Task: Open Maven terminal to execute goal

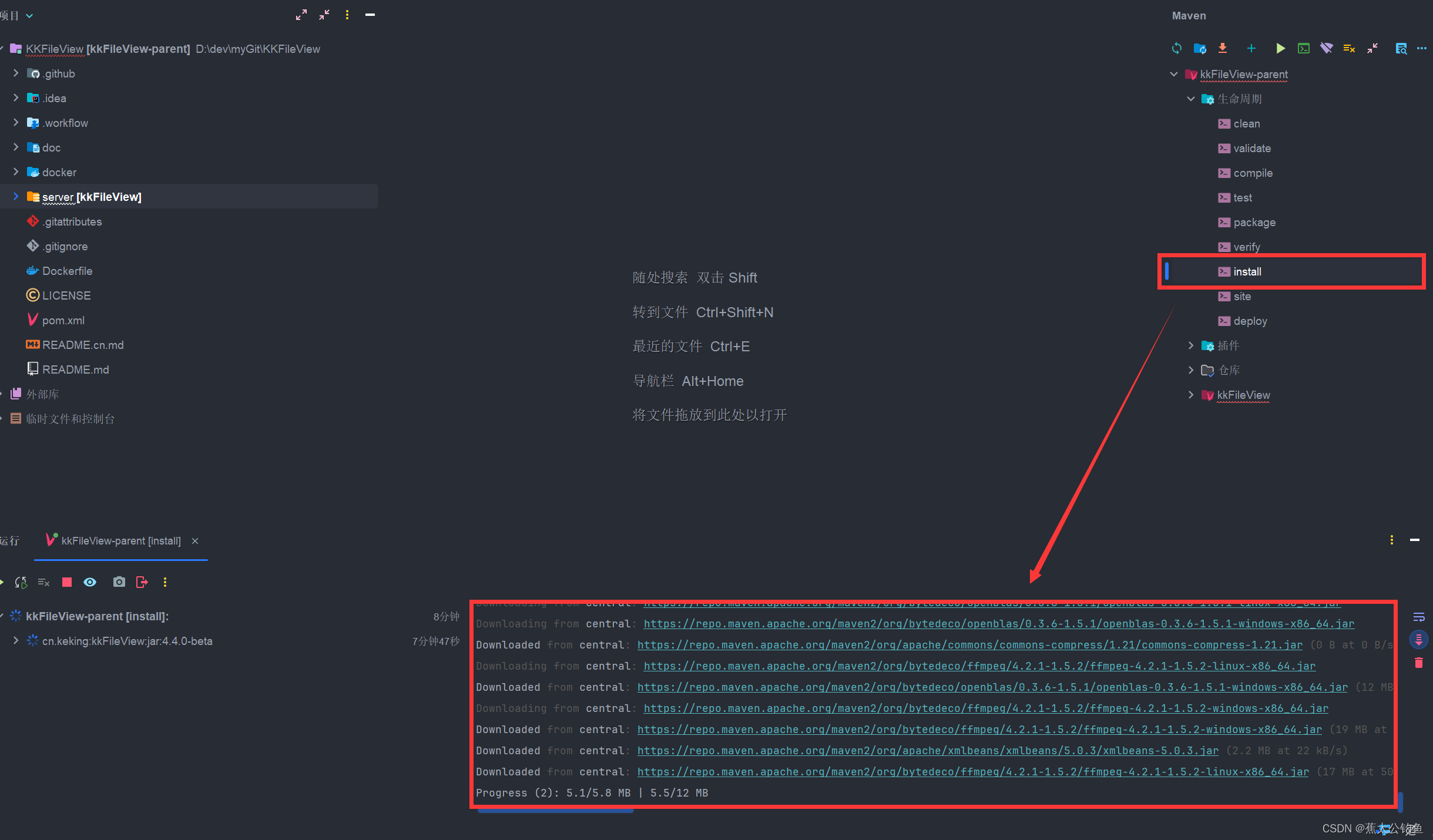Action: click(x=1304, y=48)
